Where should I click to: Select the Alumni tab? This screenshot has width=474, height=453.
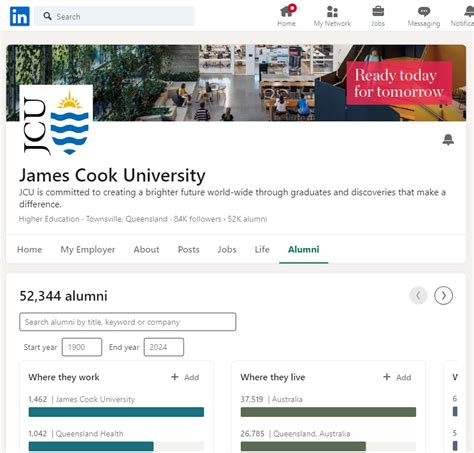pos(304,249)
